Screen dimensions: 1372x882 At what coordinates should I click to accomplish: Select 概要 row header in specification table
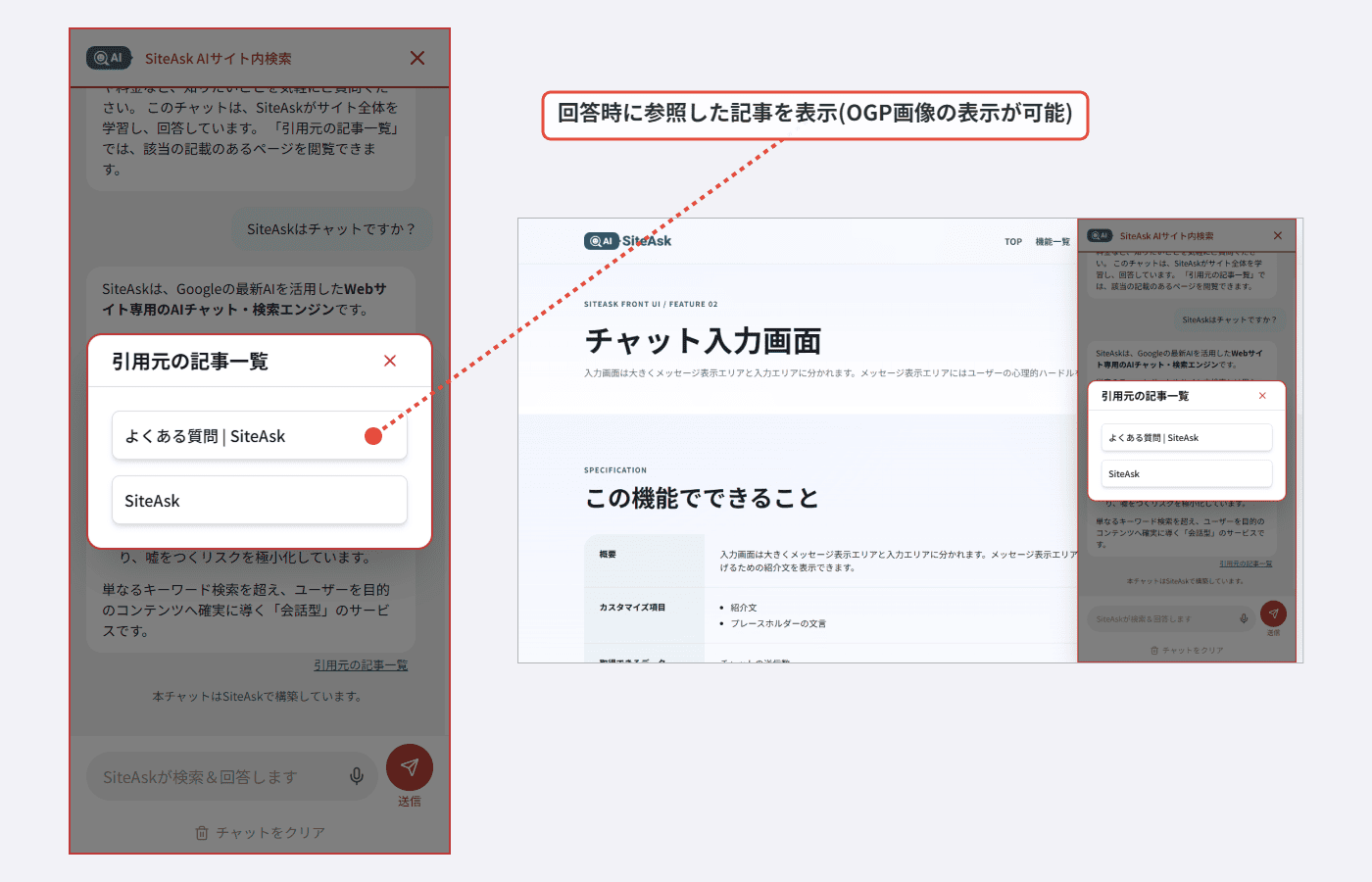coord(608,555)
